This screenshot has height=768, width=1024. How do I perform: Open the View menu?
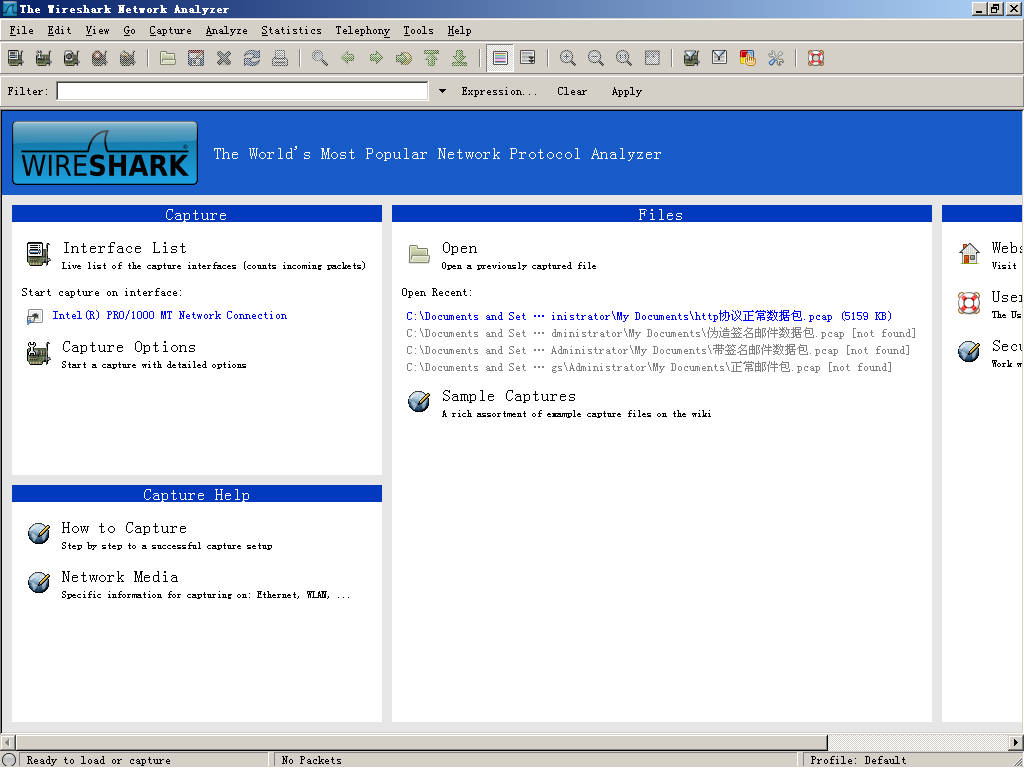[97, 31]
